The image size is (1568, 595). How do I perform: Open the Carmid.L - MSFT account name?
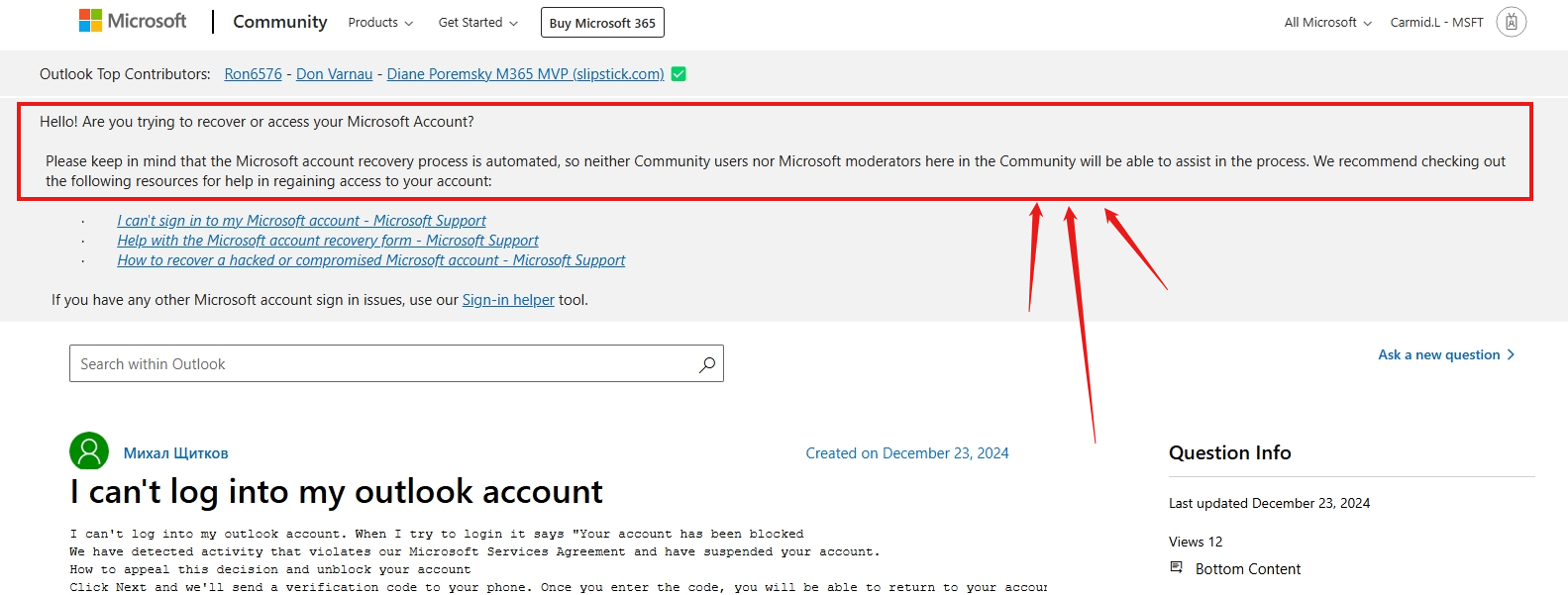coord(1436,23)
